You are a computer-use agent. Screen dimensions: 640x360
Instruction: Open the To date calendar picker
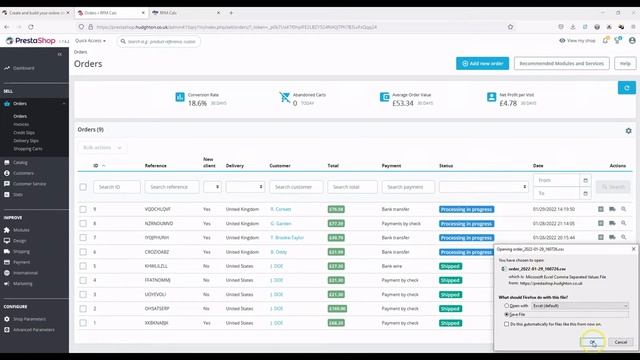coord(585,193)
